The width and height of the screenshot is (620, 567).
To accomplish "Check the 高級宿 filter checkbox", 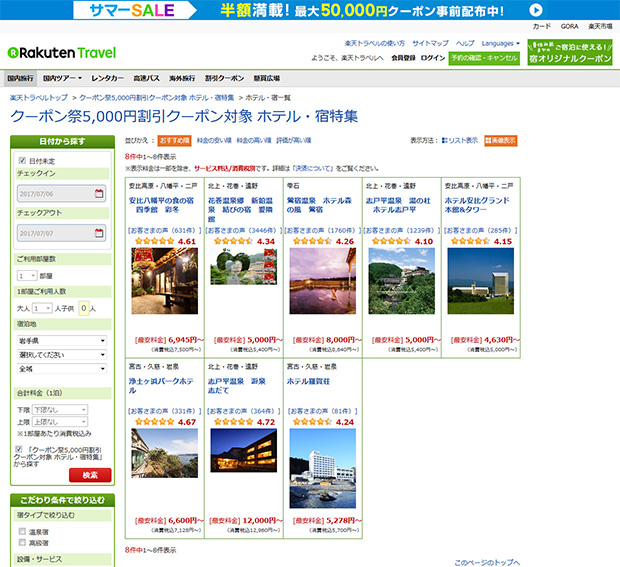I will [x=22, y=543].
